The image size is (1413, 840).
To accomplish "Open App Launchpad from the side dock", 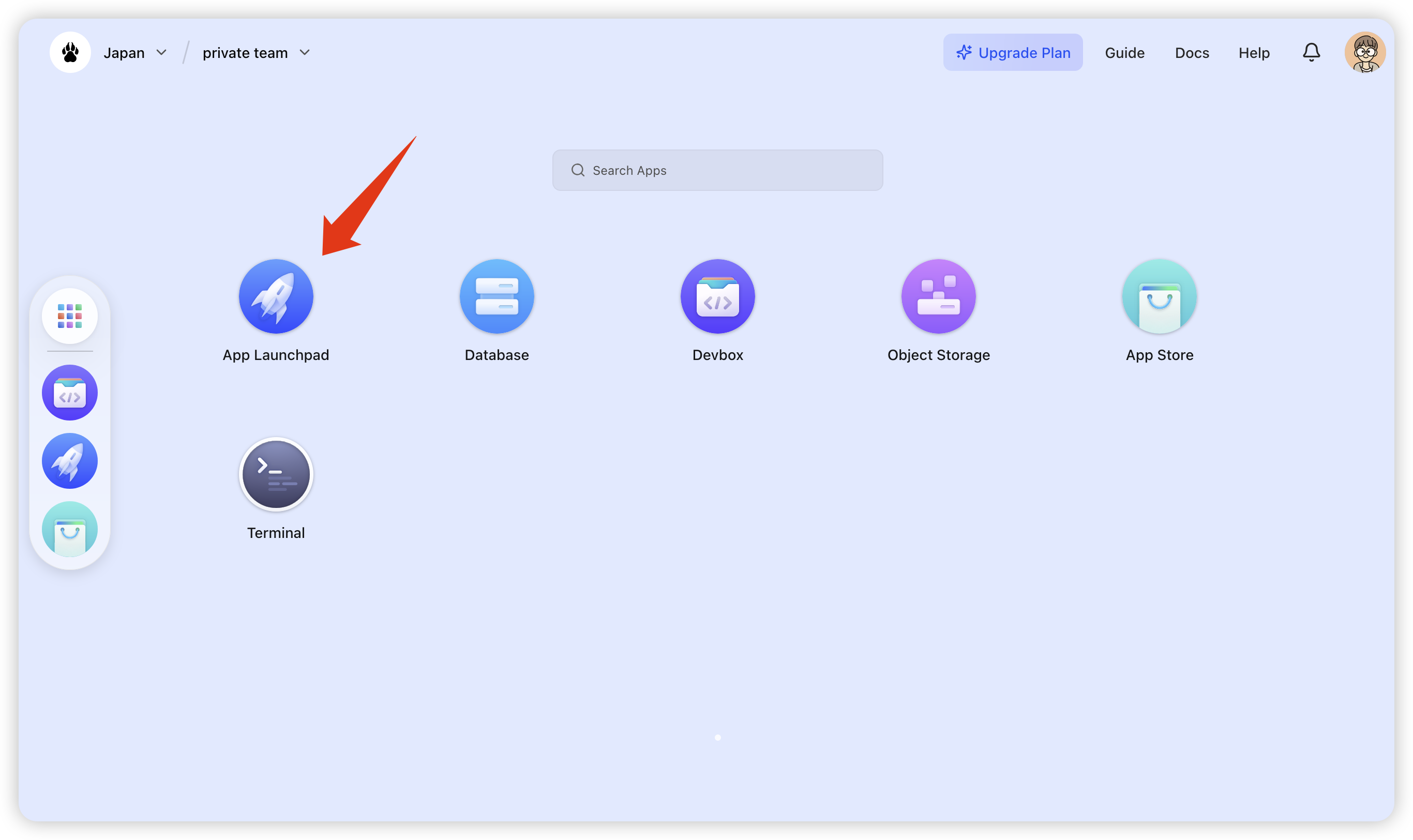I will 70,461.
